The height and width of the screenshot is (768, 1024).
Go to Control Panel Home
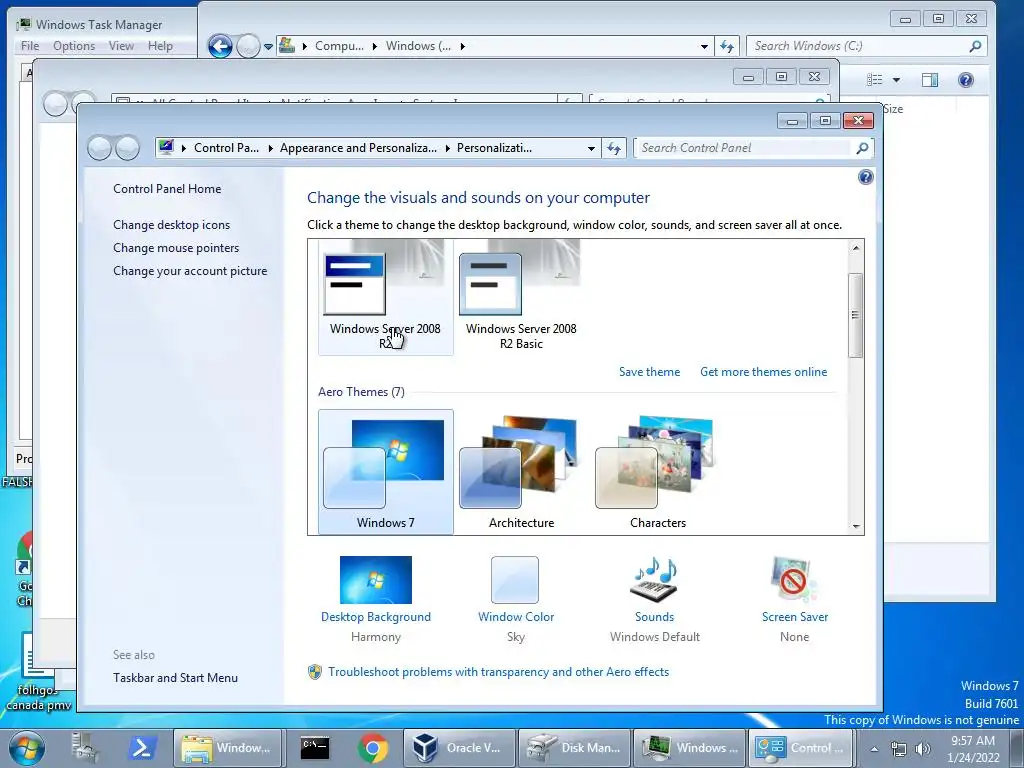point(167,189)
